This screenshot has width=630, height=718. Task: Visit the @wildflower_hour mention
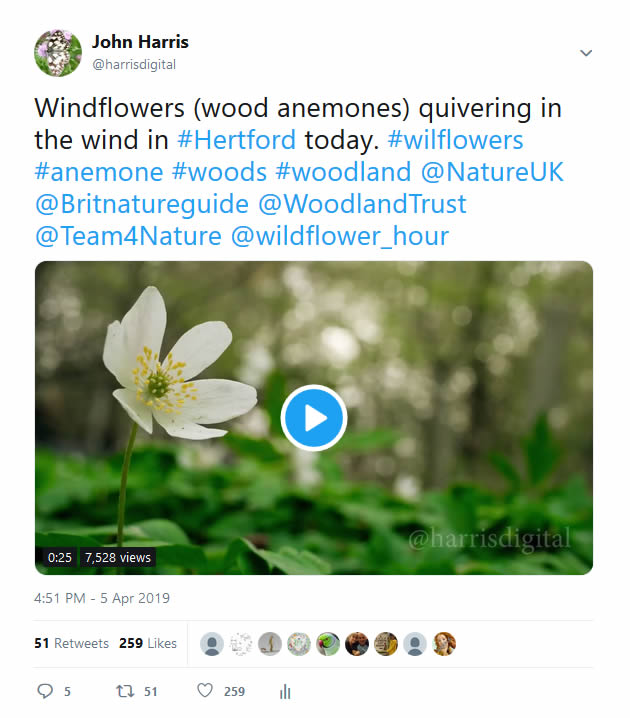(x=339, y=236)
